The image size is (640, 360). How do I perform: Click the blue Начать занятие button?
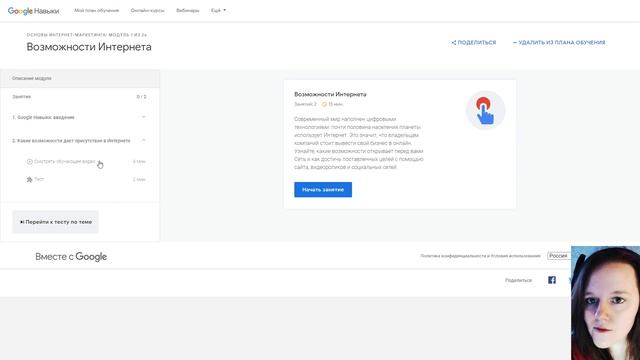click(323, 190)
